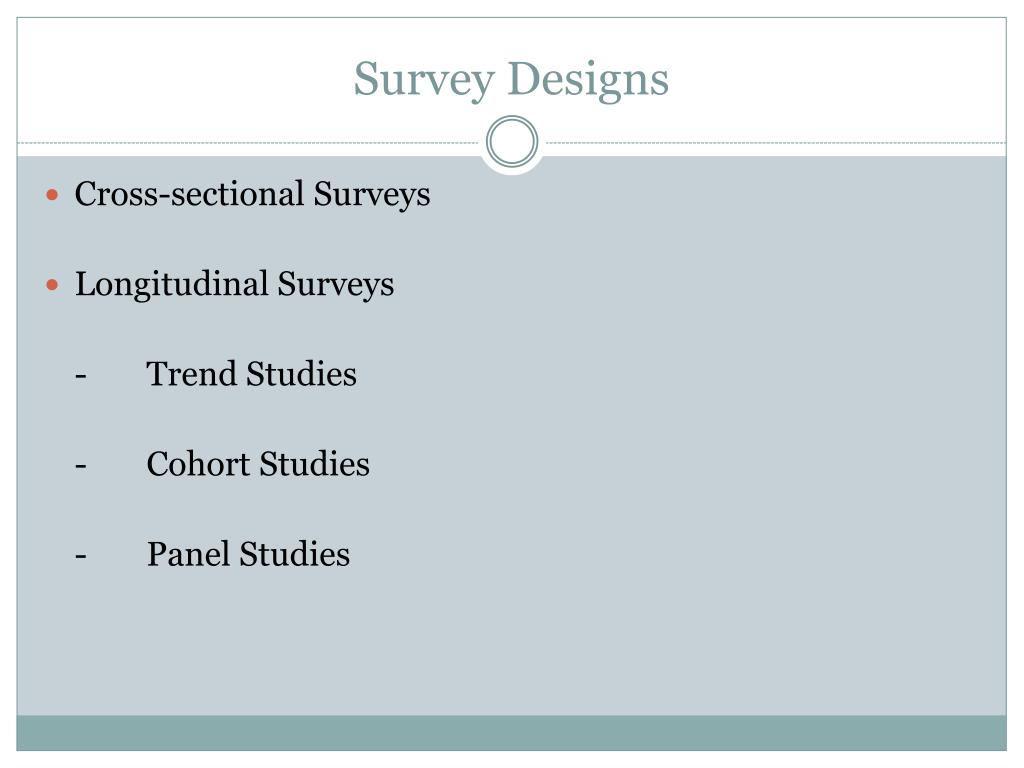Select the Cohort Studies sub-item
The width and height of the screenshot is (1024, 768).
[x=258, y=464]
